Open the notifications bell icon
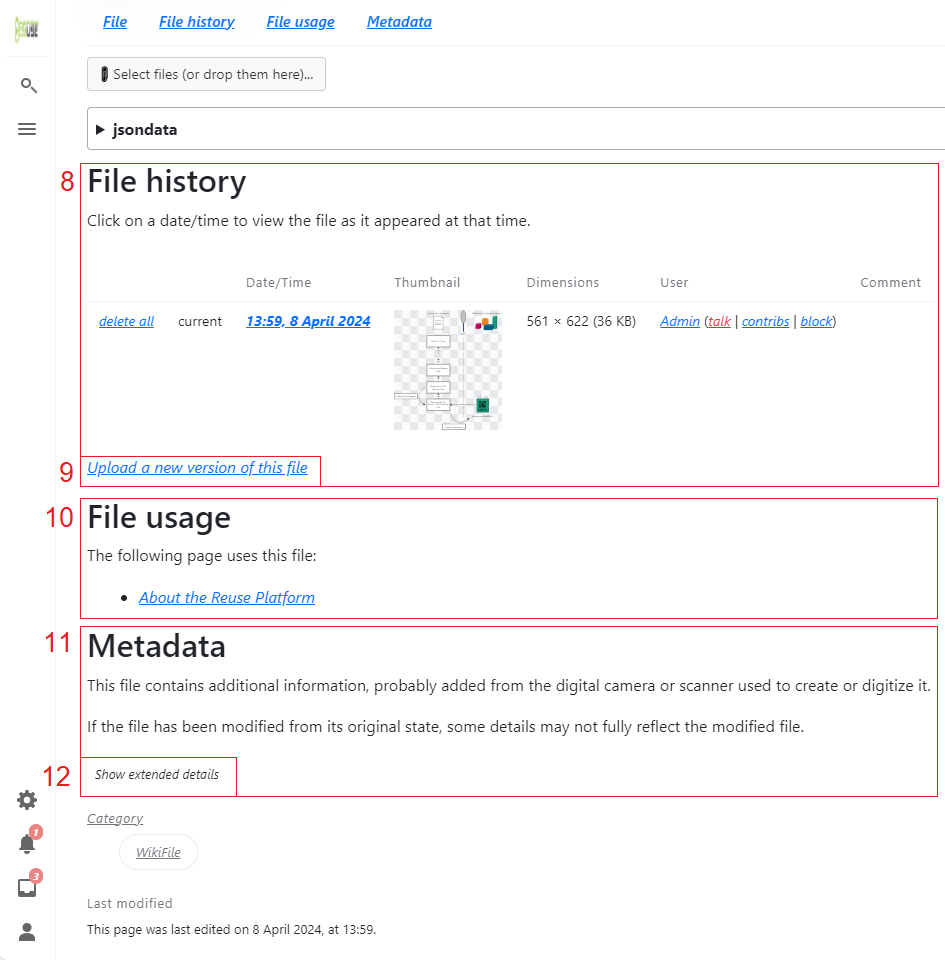945x960 pixels. (27, 843)
